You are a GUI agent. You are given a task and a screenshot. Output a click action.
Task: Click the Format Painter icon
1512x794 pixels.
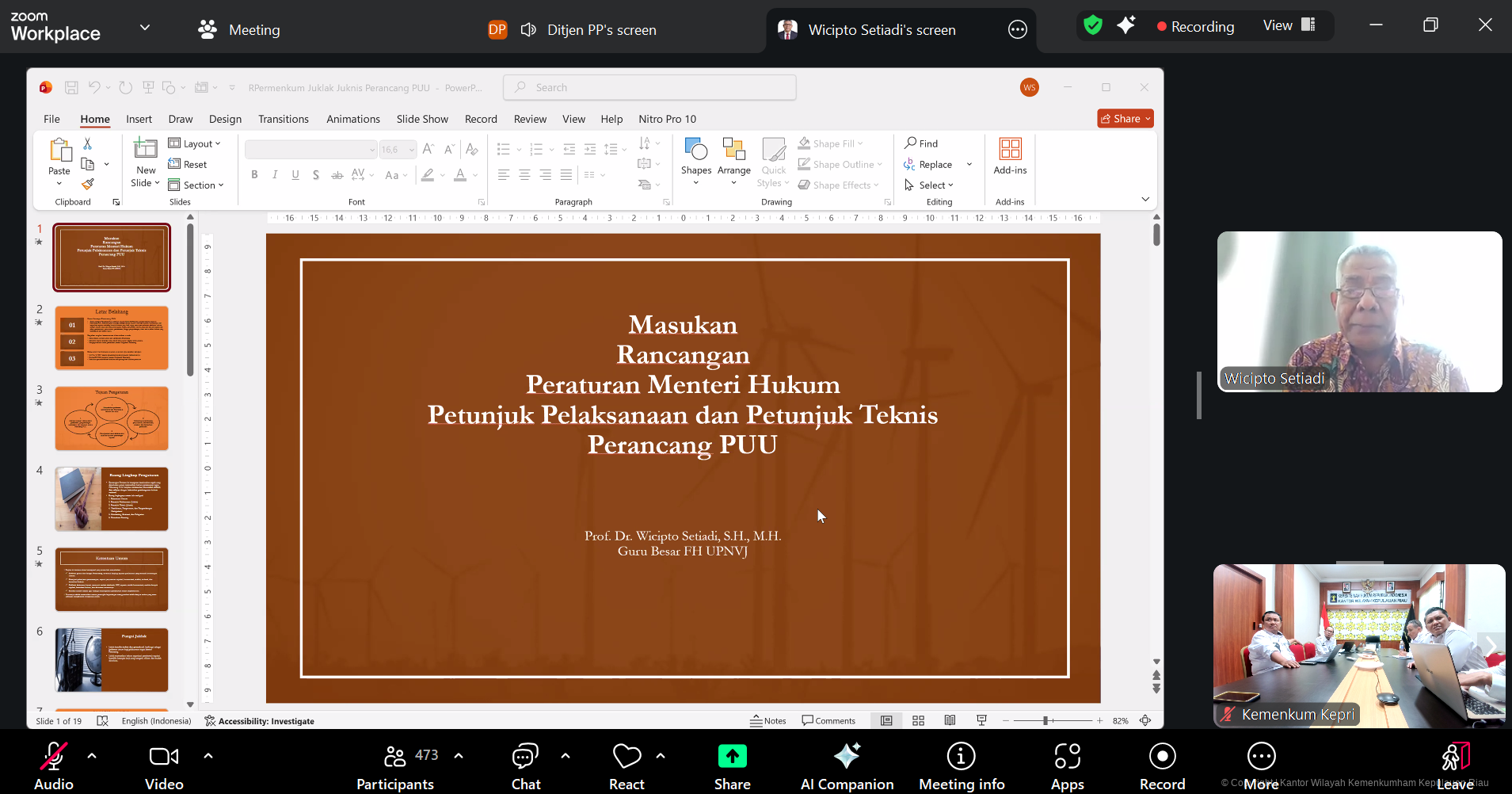pos(88,184)
